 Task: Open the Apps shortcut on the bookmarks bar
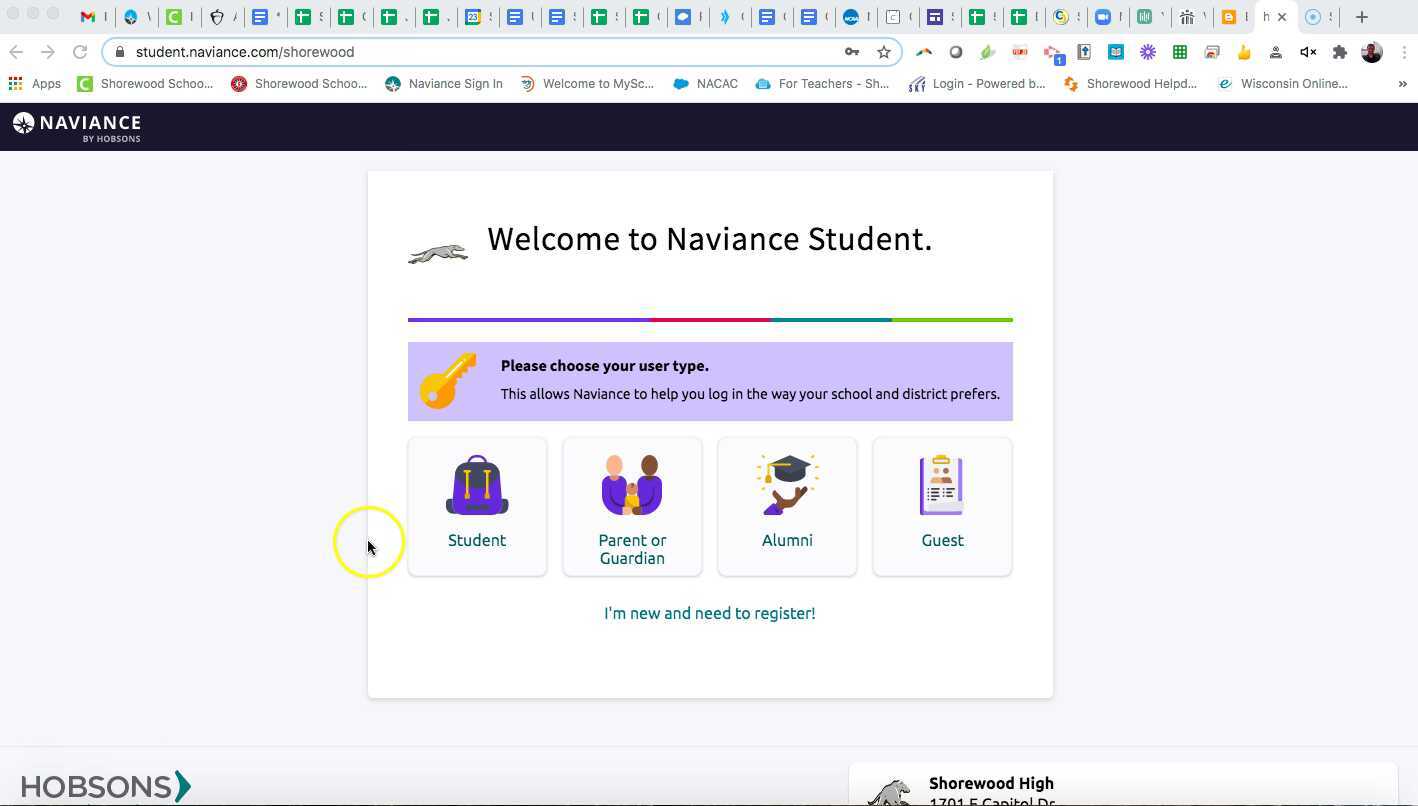[x=36, y=83]
